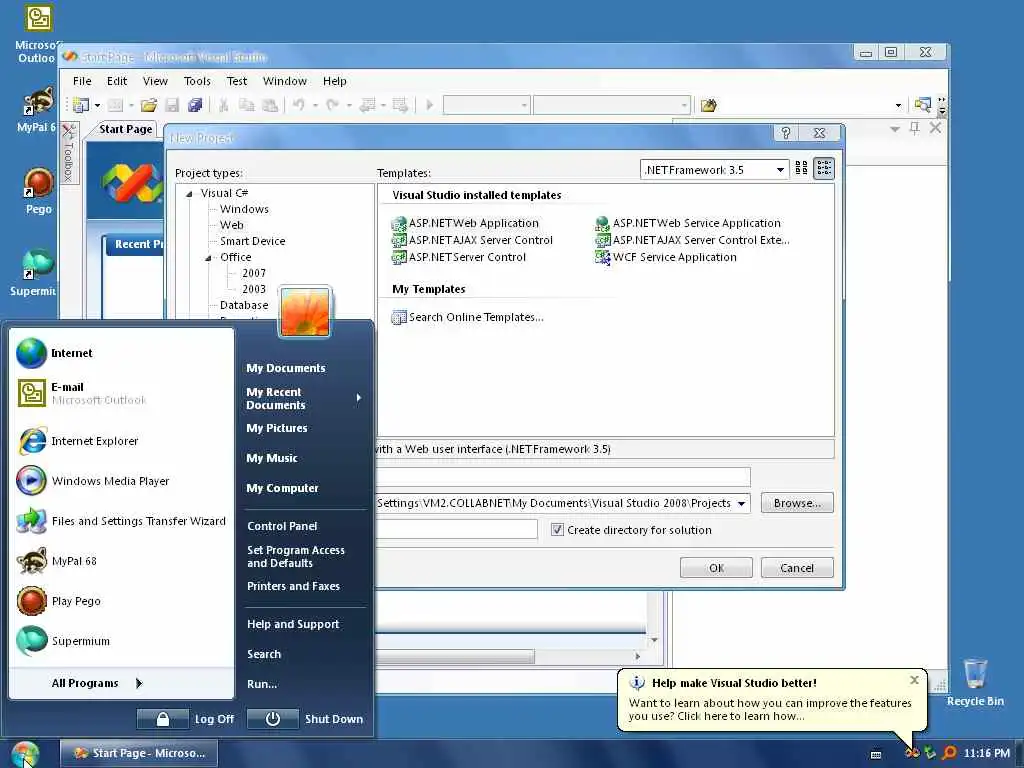The image size is (1024, 768).
Task: Select ASP.NET AJAX Server Control Extender template
Action: 692,240
